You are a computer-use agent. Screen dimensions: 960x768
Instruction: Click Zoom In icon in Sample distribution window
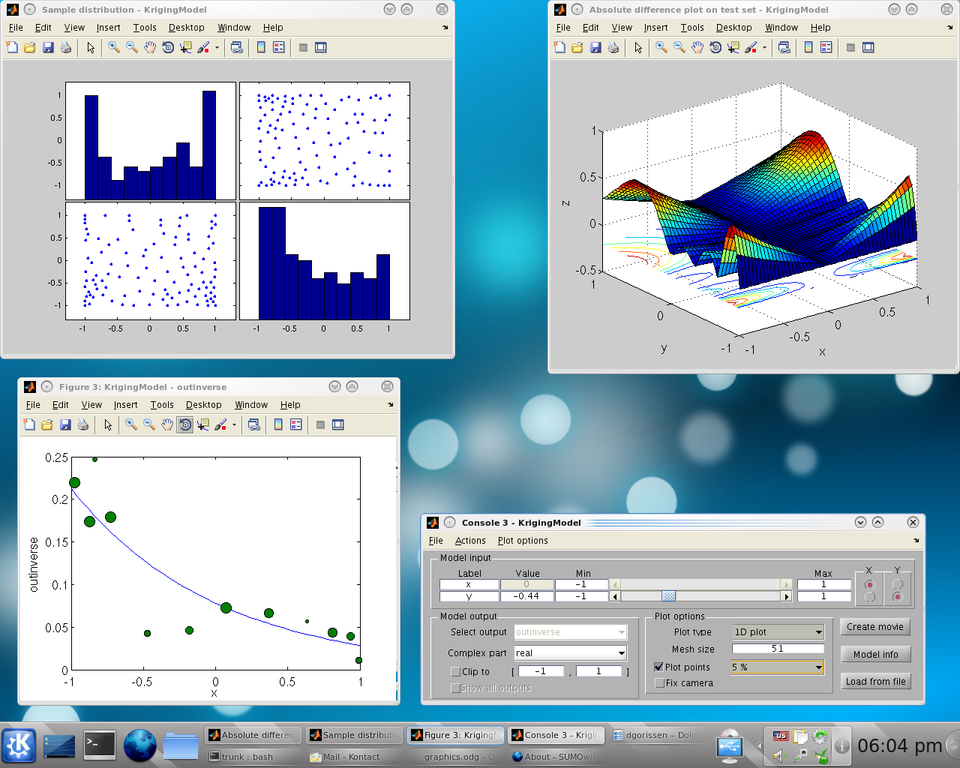click(x=114, y=47)
